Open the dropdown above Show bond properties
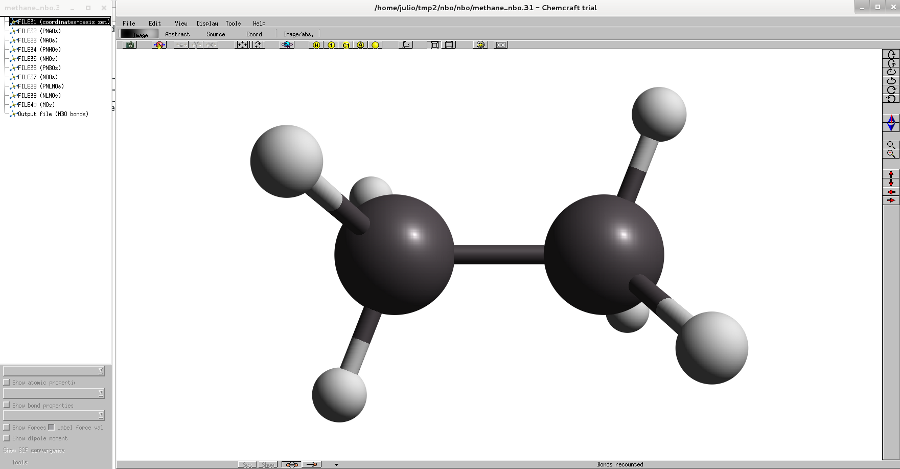Screen dimensions: 900x469 [x=55, y=393]
